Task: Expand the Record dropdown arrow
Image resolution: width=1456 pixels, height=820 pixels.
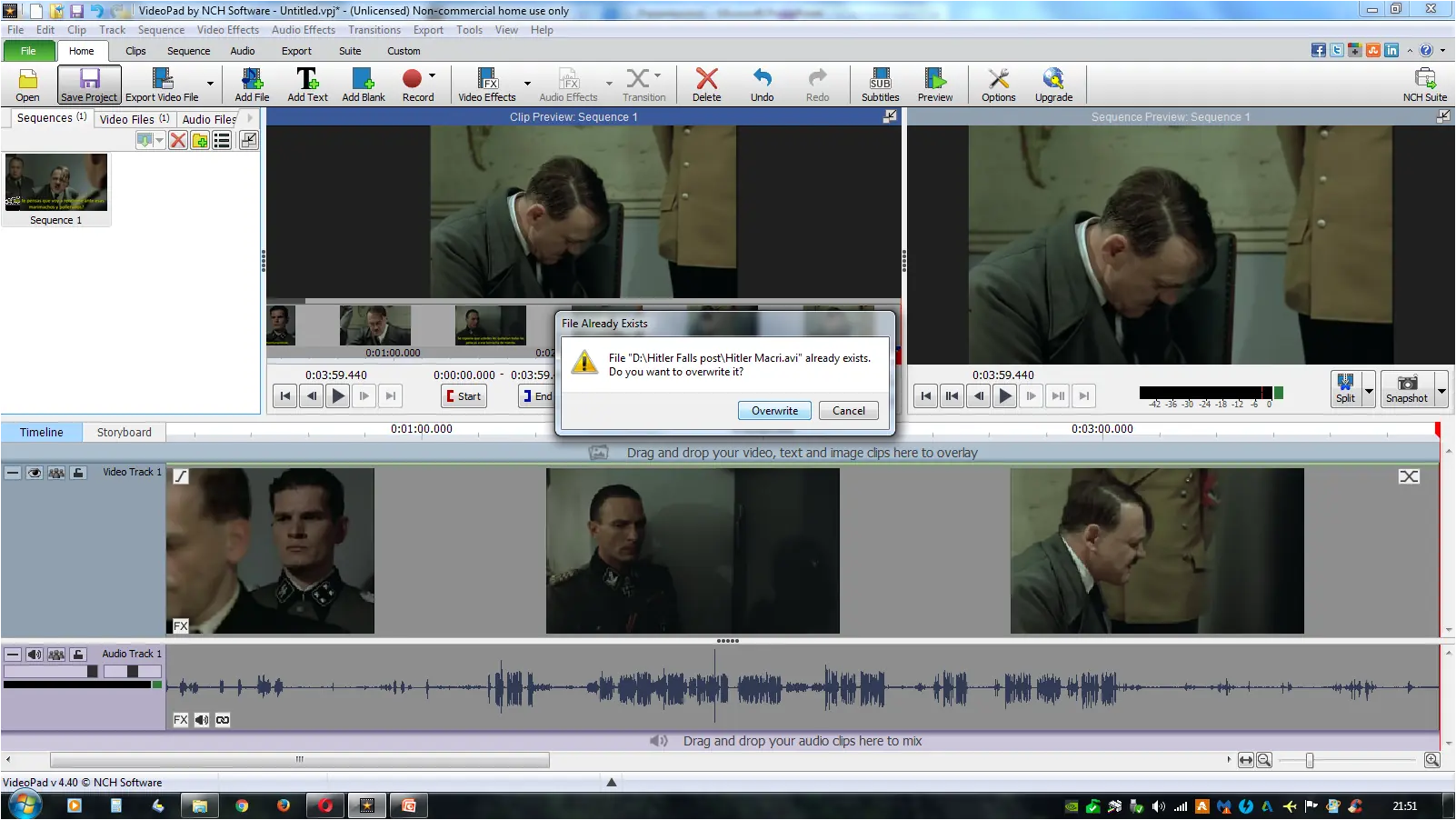Action: tap(432, 76)
